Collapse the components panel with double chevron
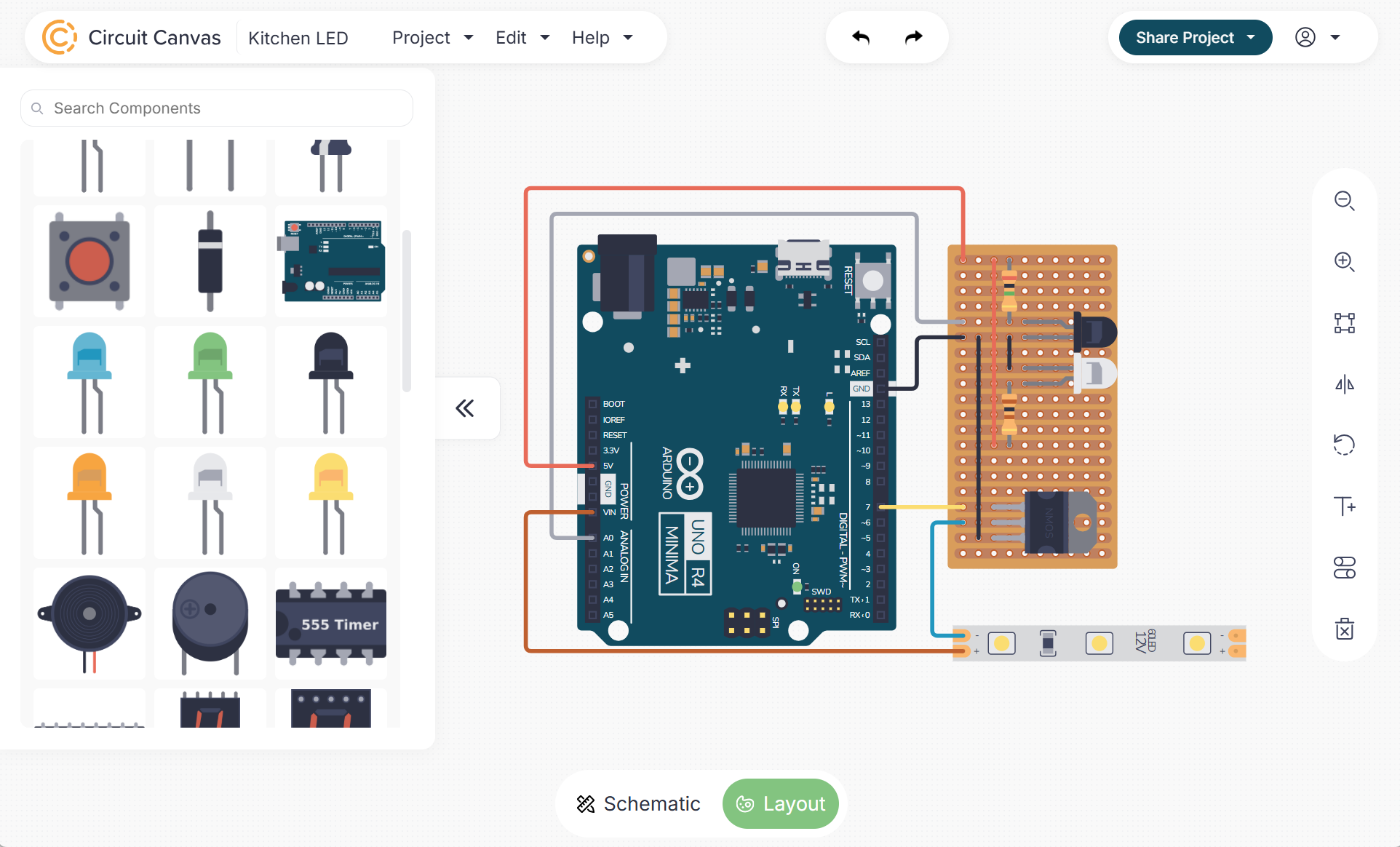This screenshot has height=847, width=1400. tap(465, 408)
